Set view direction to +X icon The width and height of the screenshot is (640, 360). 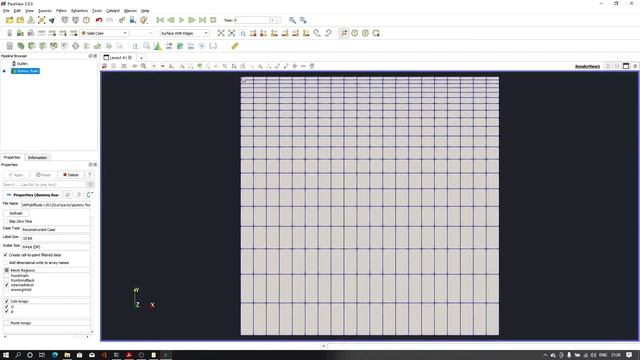[253, 33]
